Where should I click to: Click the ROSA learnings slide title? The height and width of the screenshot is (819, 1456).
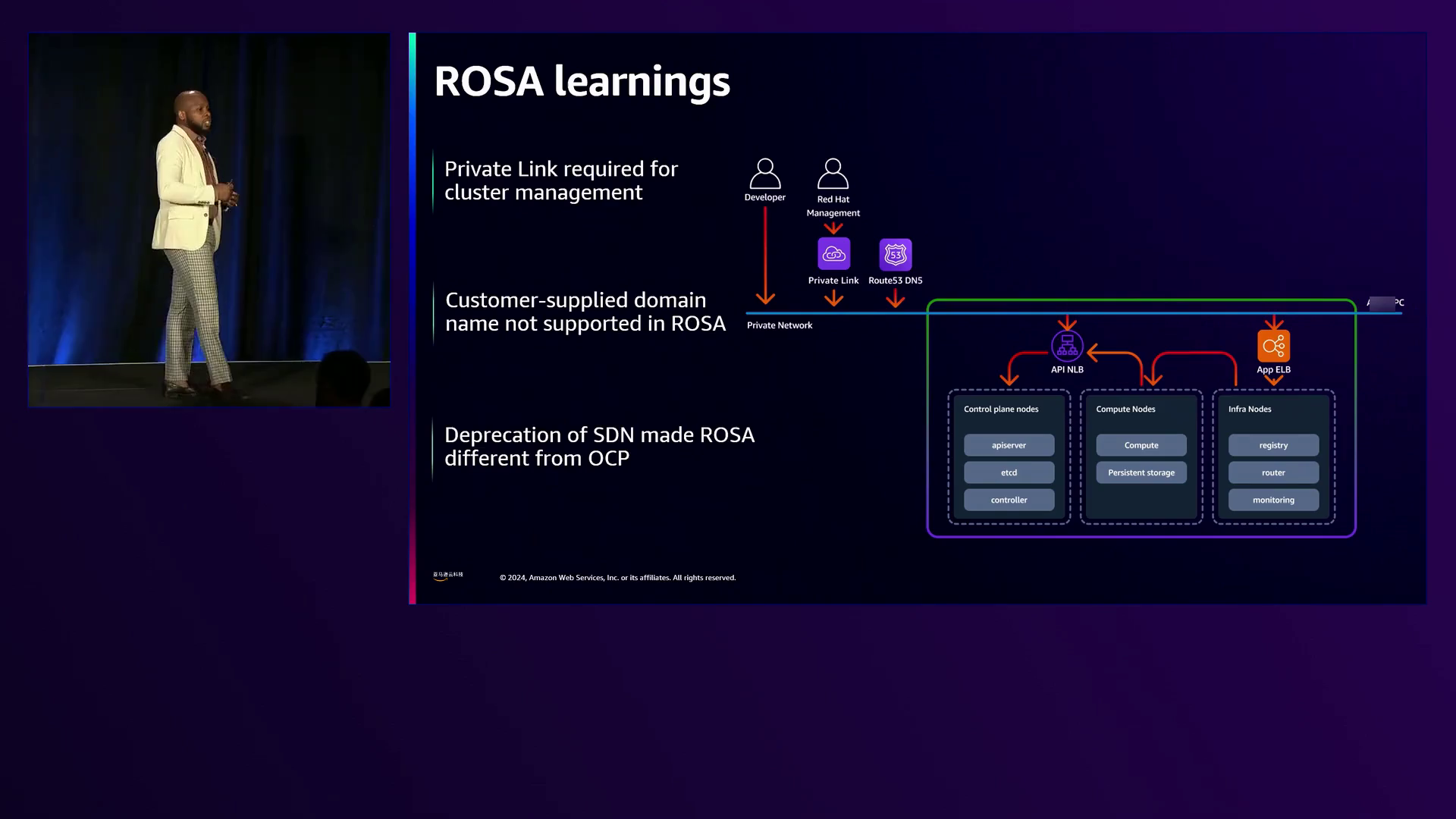tap(582, 81)
